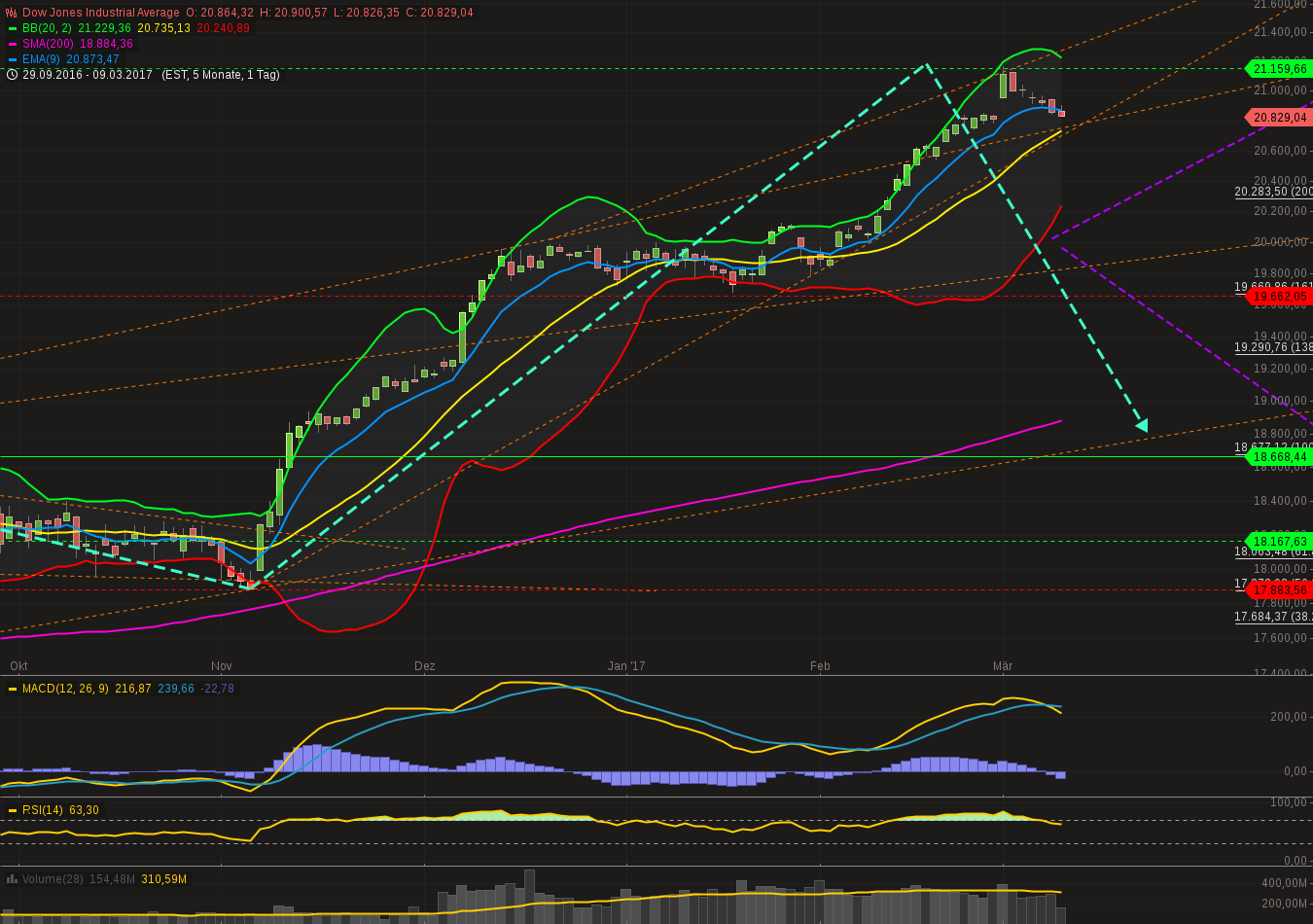Click the 18.400,00 price axis label
Screen dimensions: 1313x924
pos(1281,501)
